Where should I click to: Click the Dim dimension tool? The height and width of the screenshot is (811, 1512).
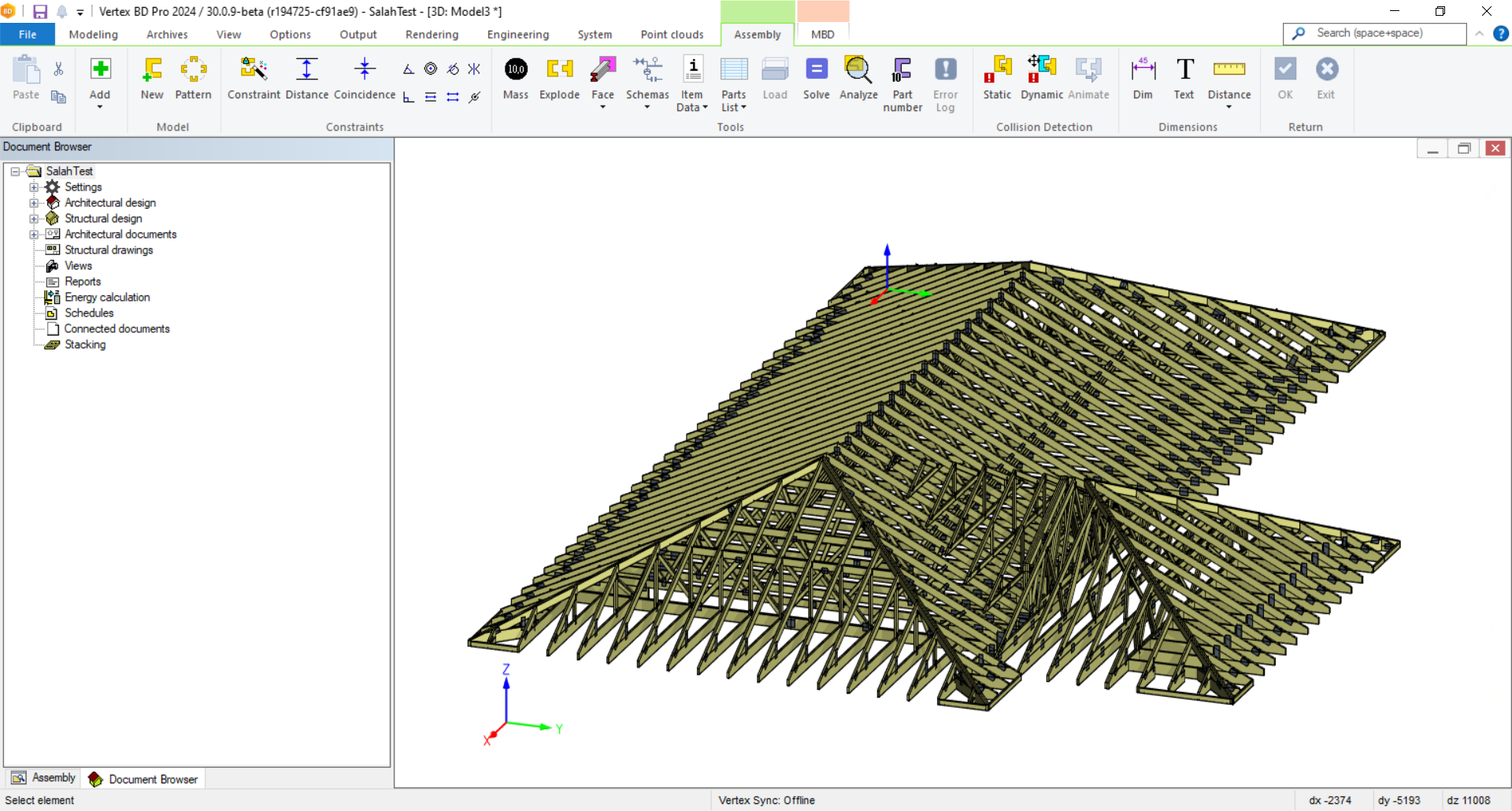[1142, 70]
